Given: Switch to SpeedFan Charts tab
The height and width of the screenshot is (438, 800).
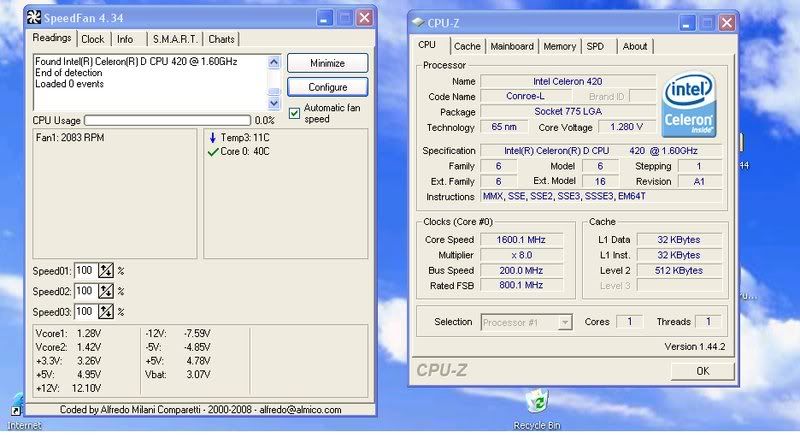Looking at the screenshot, I should [221, 39].
